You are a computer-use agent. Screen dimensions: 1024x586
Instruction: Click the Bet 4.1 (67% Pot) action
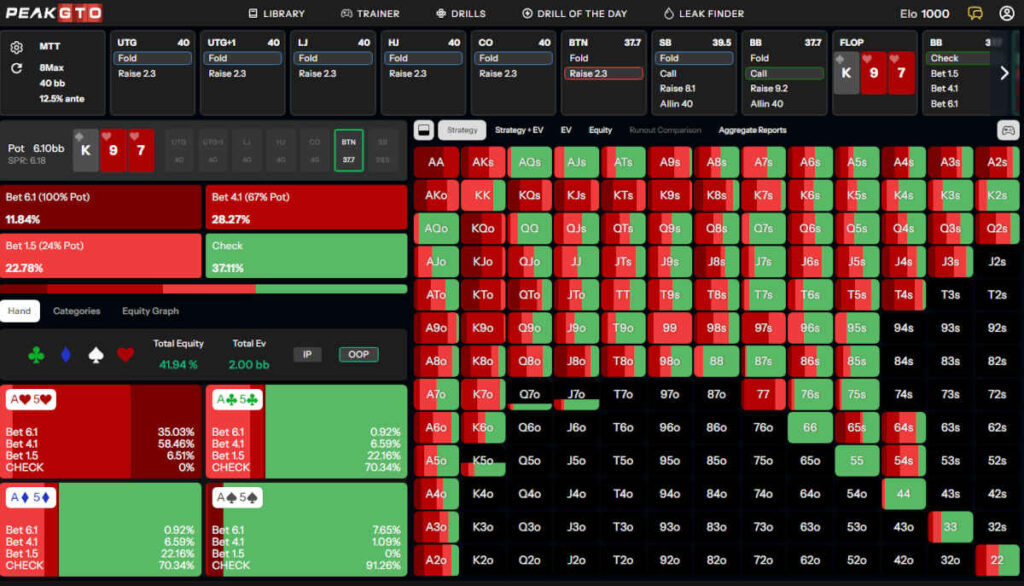pyautogui.click(x=306, y=207)
